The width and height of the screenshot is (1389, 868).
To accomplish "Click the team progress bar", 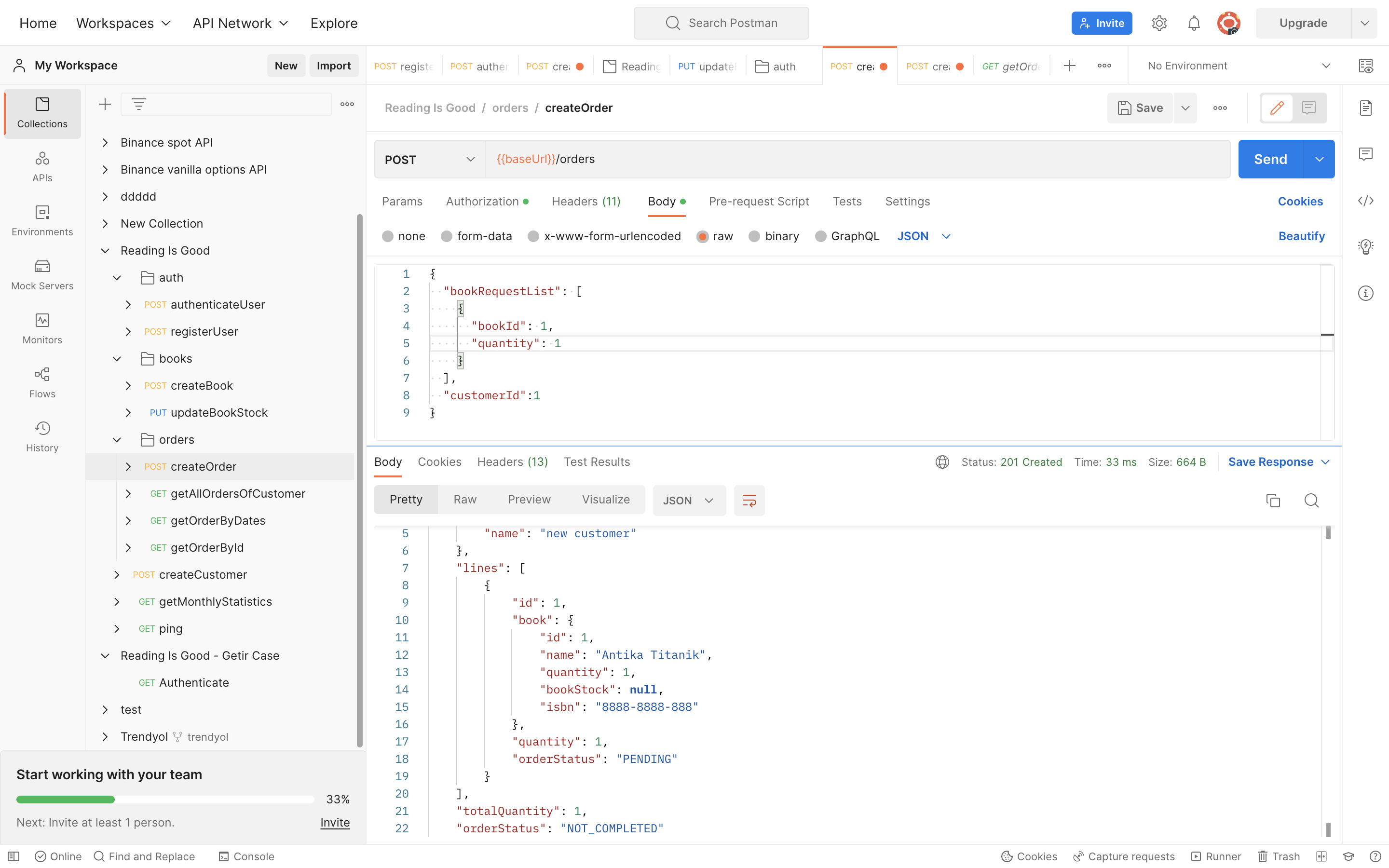I will pos(165,799).
